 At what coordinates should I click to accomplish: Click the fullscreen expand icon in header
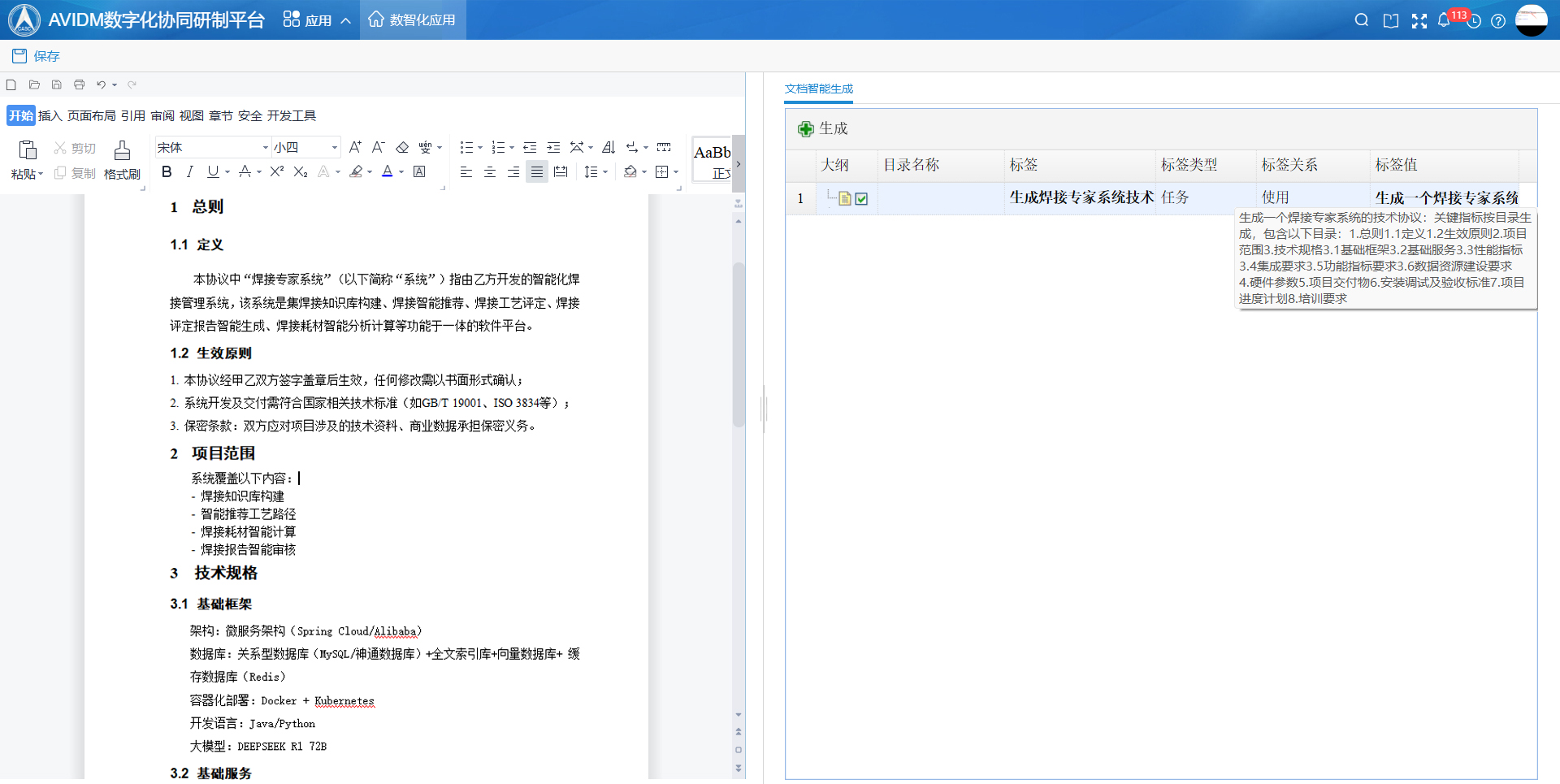click(x=1419, y=21)
